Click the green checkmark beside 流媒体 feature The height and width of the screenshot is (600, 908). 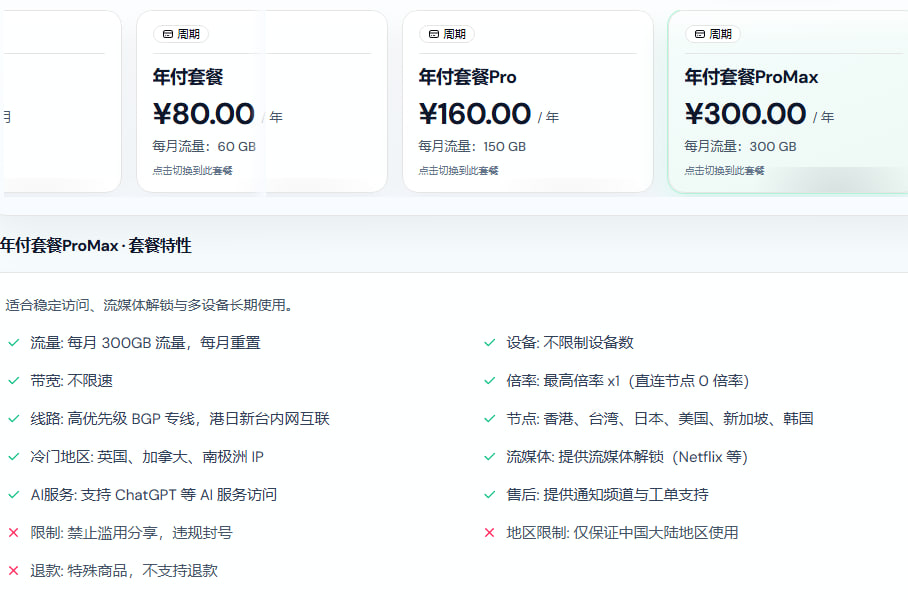pyautogui.click(x=489, y=457)
